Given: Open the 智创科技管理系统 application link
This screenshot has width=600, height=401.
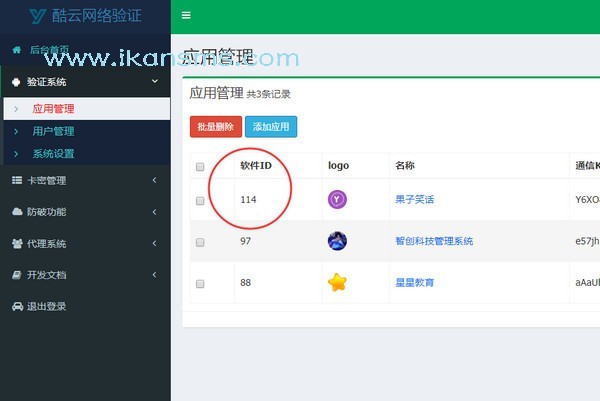Looking at the screenshot, I should point(434,241).
